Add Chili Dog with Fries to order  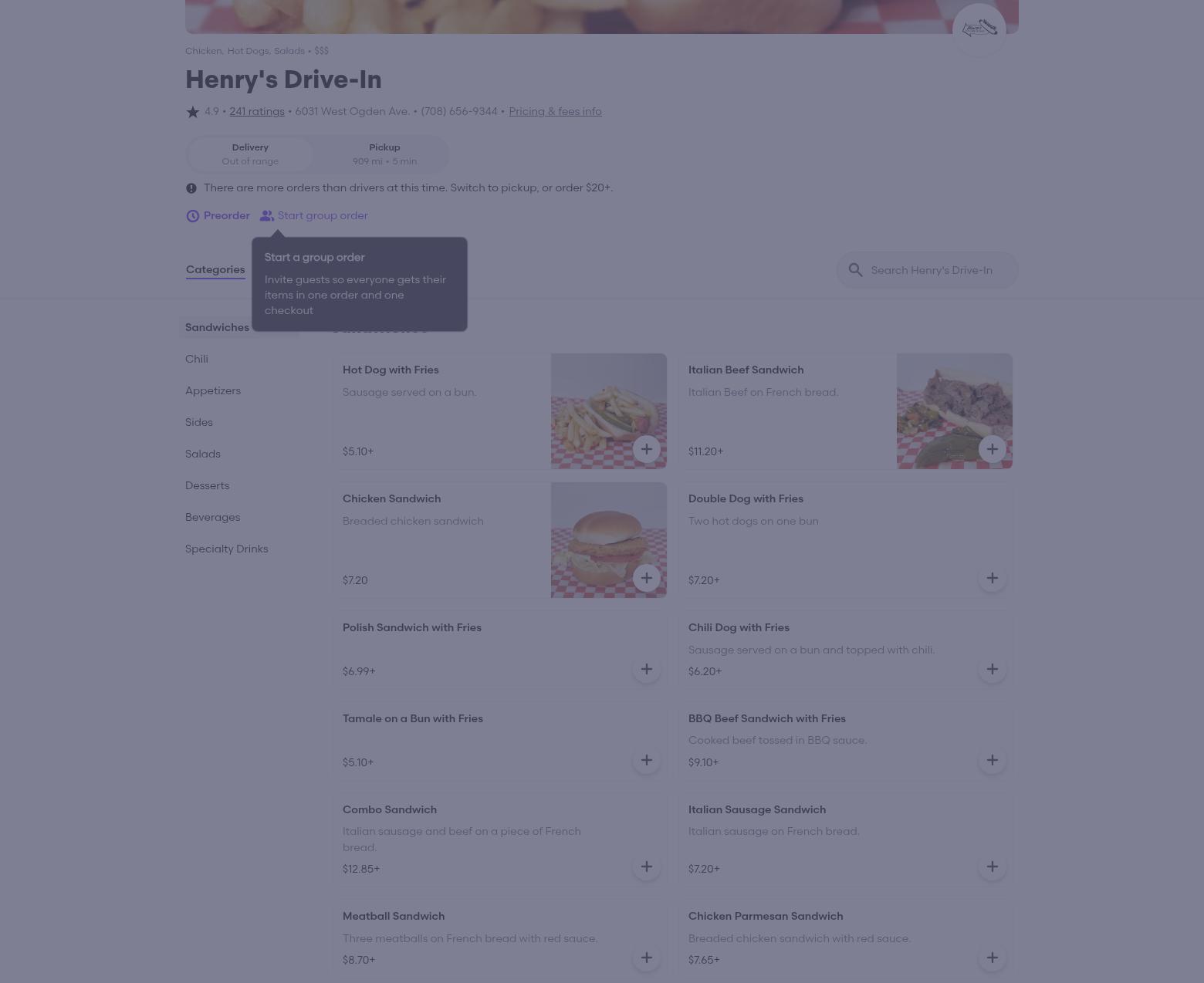click(x=993, y=669)
